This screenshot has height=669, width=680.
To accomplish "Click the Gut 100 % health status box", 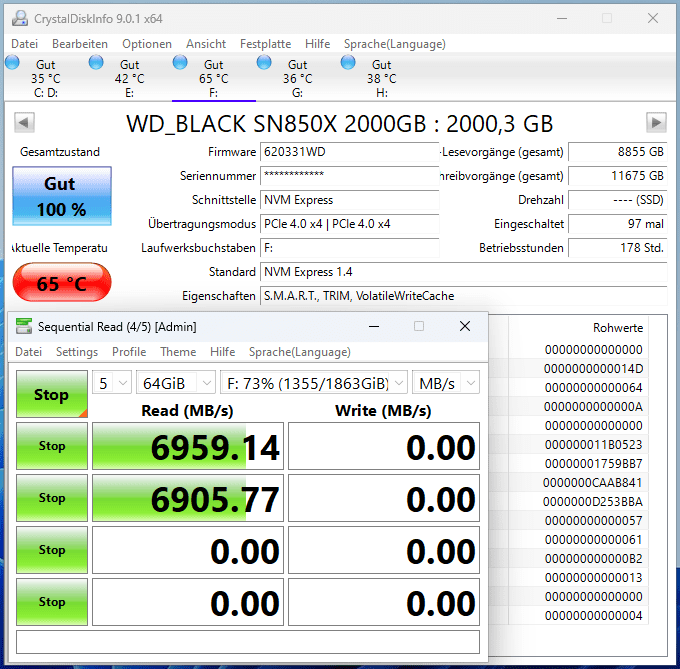I will (x=62, y=196).
